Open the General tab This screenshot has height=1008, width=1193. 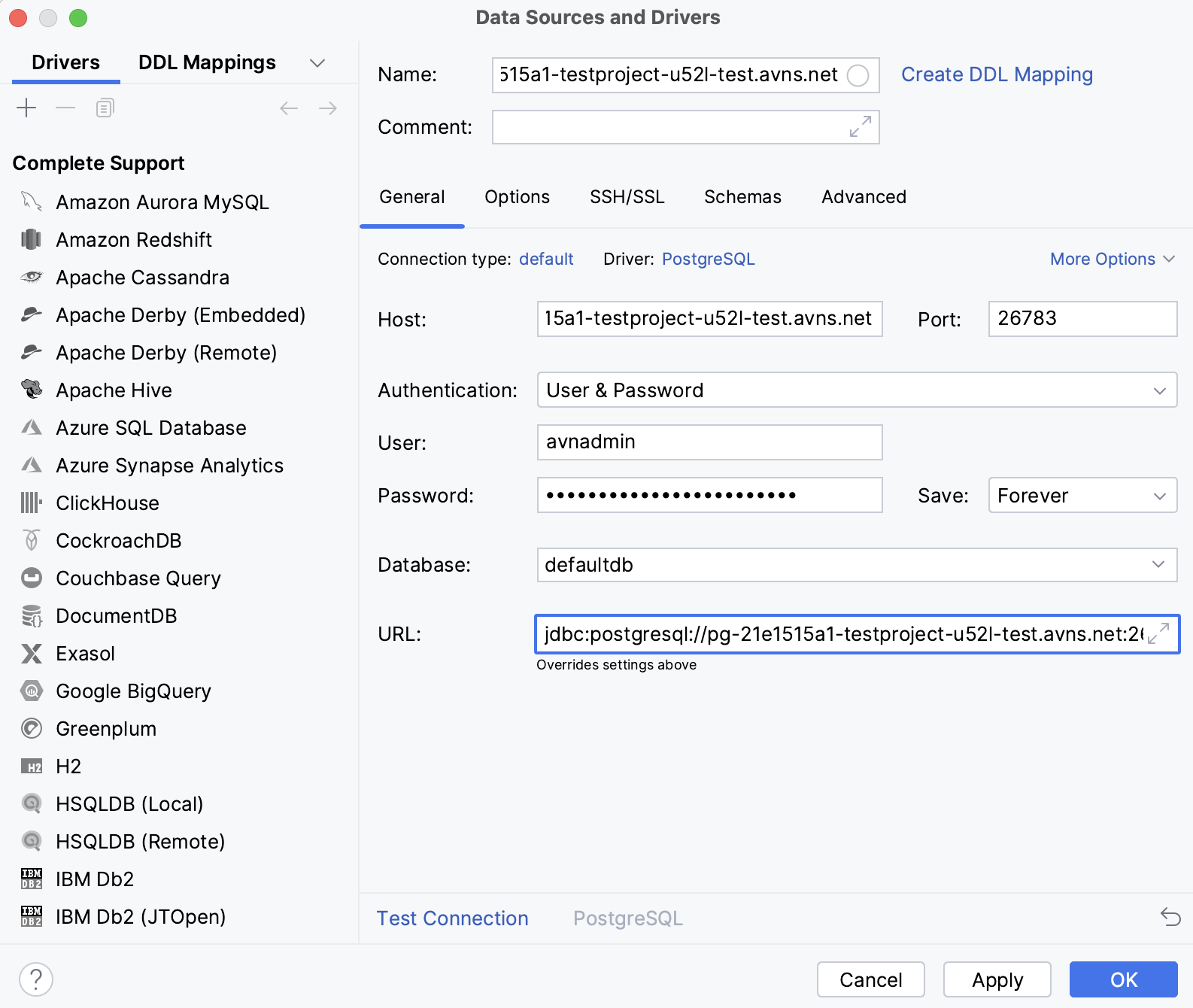pyautogui.click(x=412, y=197)
